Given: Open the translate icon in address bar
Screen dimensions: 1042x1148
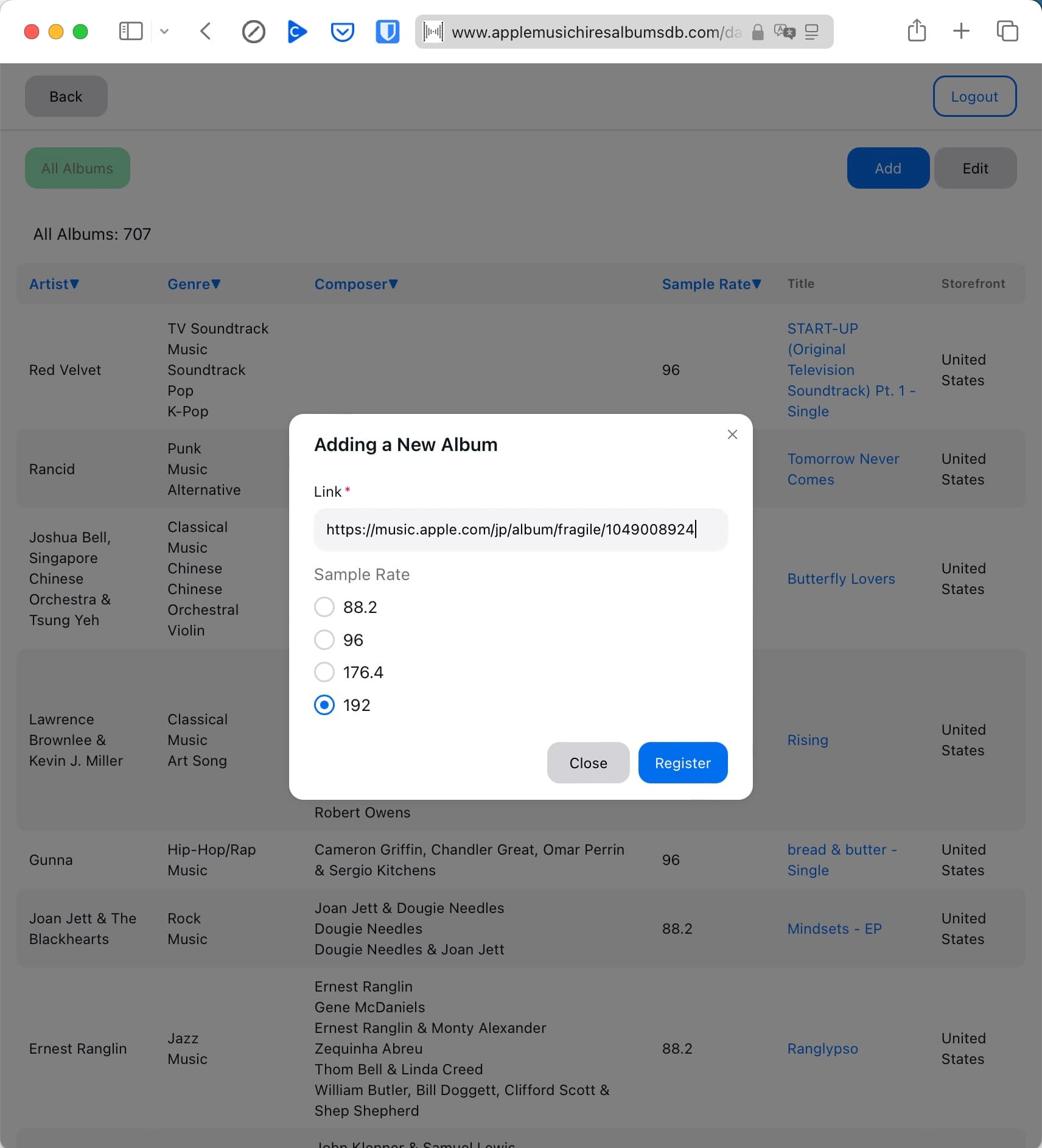Looking at the screenshot, I should tap(785, 32).
